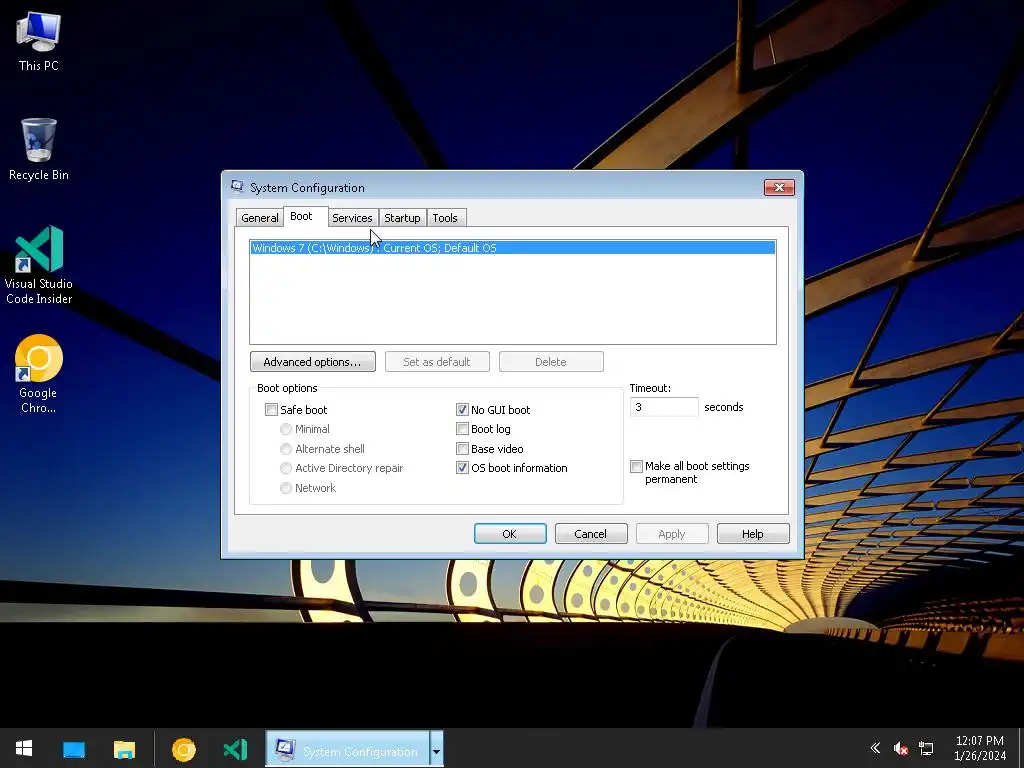Screen dimensions: 1024x768
Task: Switch to the Services tab
Action: [352, 218]
